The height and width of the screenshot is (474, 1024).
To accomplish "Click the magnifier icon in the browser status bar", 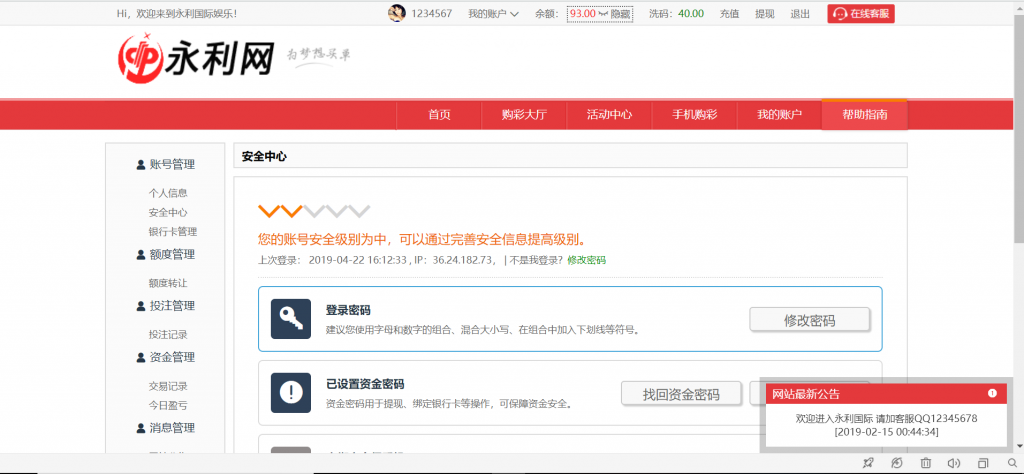I will click(x=1010, y=463).
